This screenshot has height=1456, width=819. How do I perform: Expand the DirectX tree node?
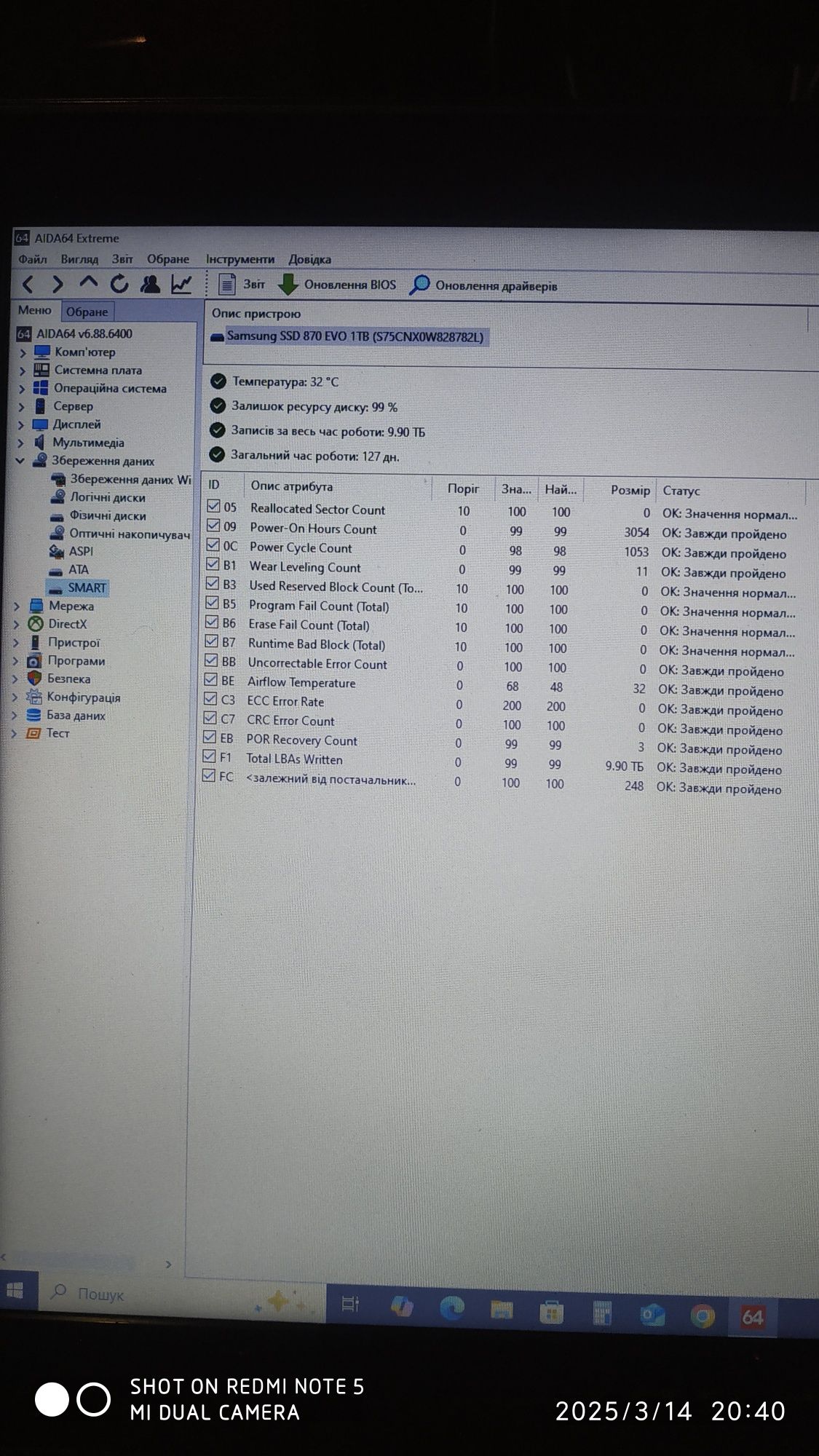click(17, 624)
